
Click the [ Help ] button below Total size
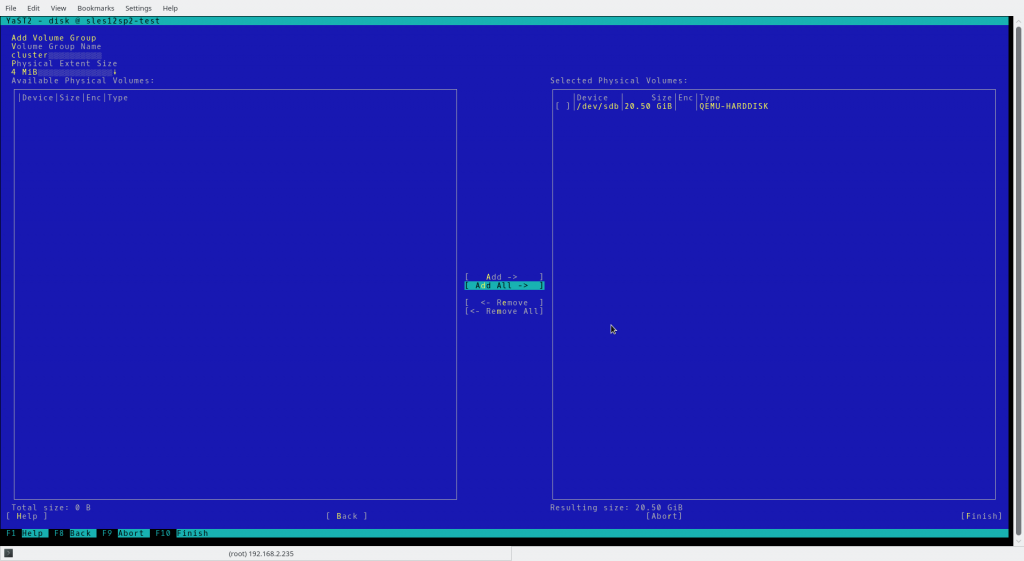[x=33, y=516]
